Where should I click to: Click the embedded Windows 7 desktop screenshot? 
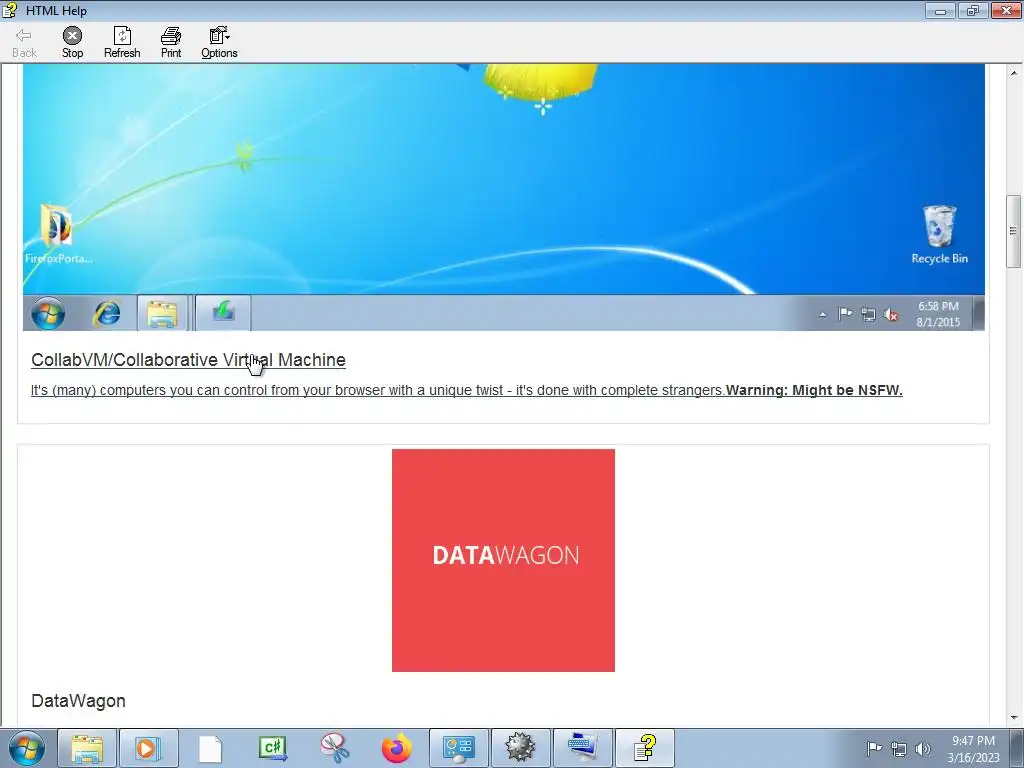coord(504,197)
